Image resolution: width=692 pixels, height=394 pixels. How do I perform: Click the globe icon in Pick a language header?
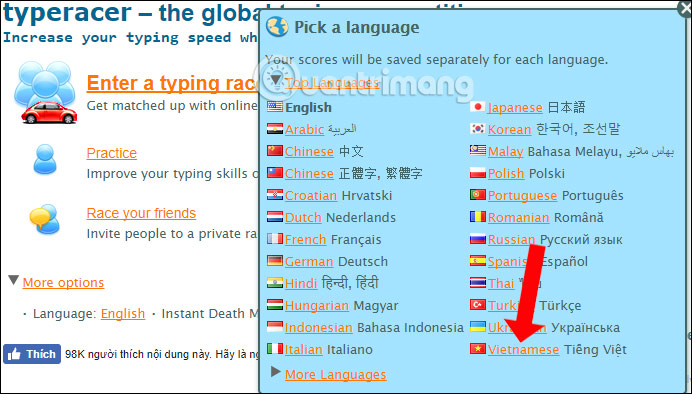click(277, 27)
